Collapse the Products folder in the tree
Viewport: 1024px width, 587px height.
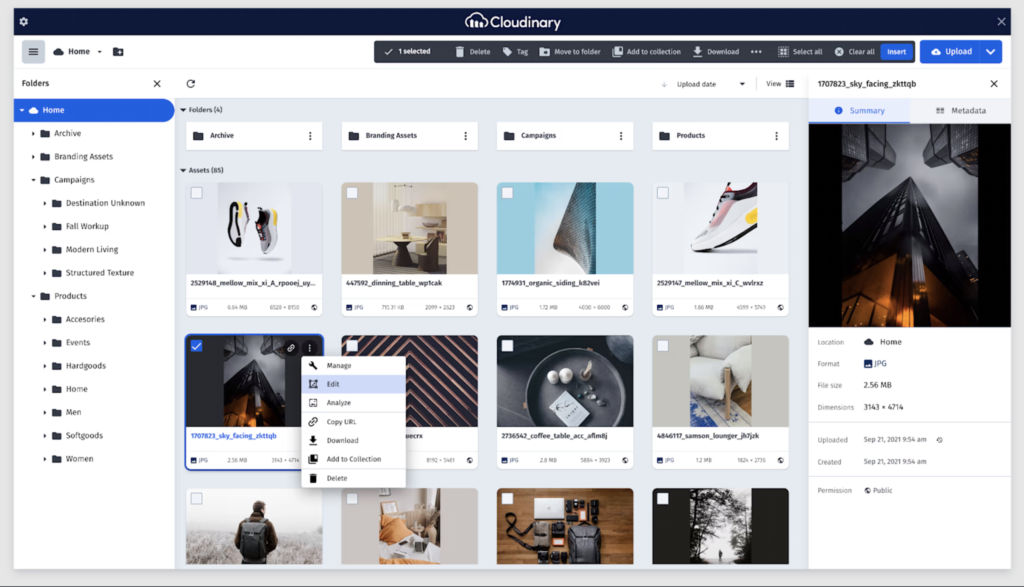point(33,296)
